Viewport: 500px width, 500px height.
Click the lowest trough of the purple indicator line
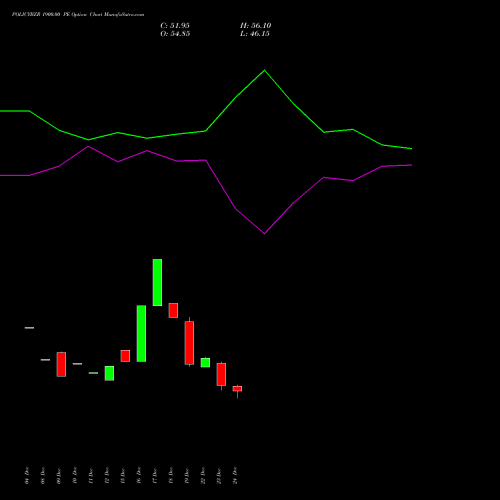click(265, 233)
